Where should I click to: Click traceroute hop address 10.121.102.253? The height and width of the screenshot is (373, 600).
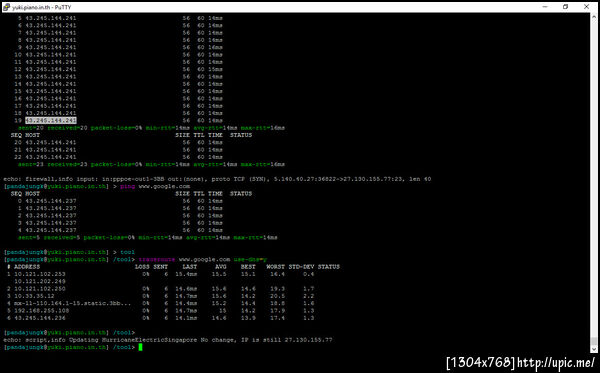40,274
